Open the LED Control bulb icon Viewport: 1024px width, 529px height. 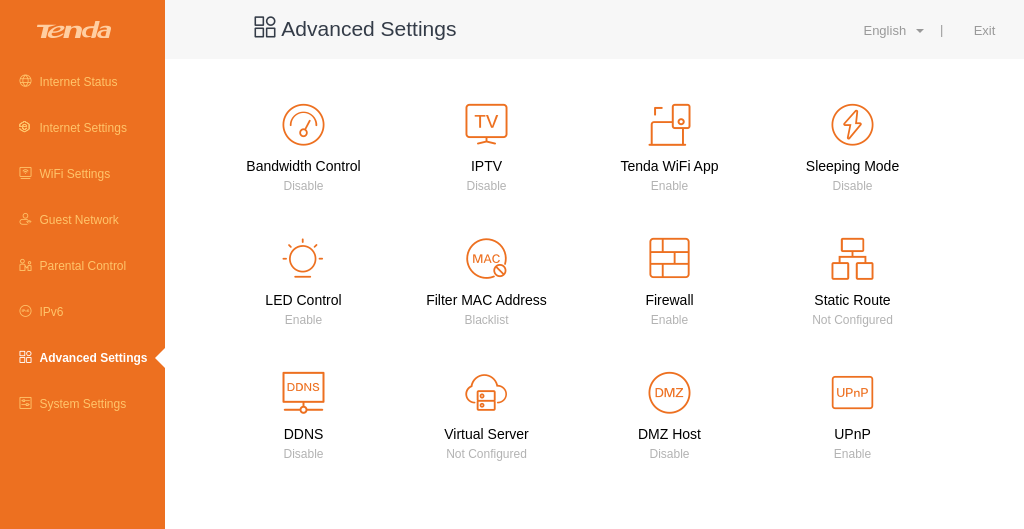[x=303, y=259]
